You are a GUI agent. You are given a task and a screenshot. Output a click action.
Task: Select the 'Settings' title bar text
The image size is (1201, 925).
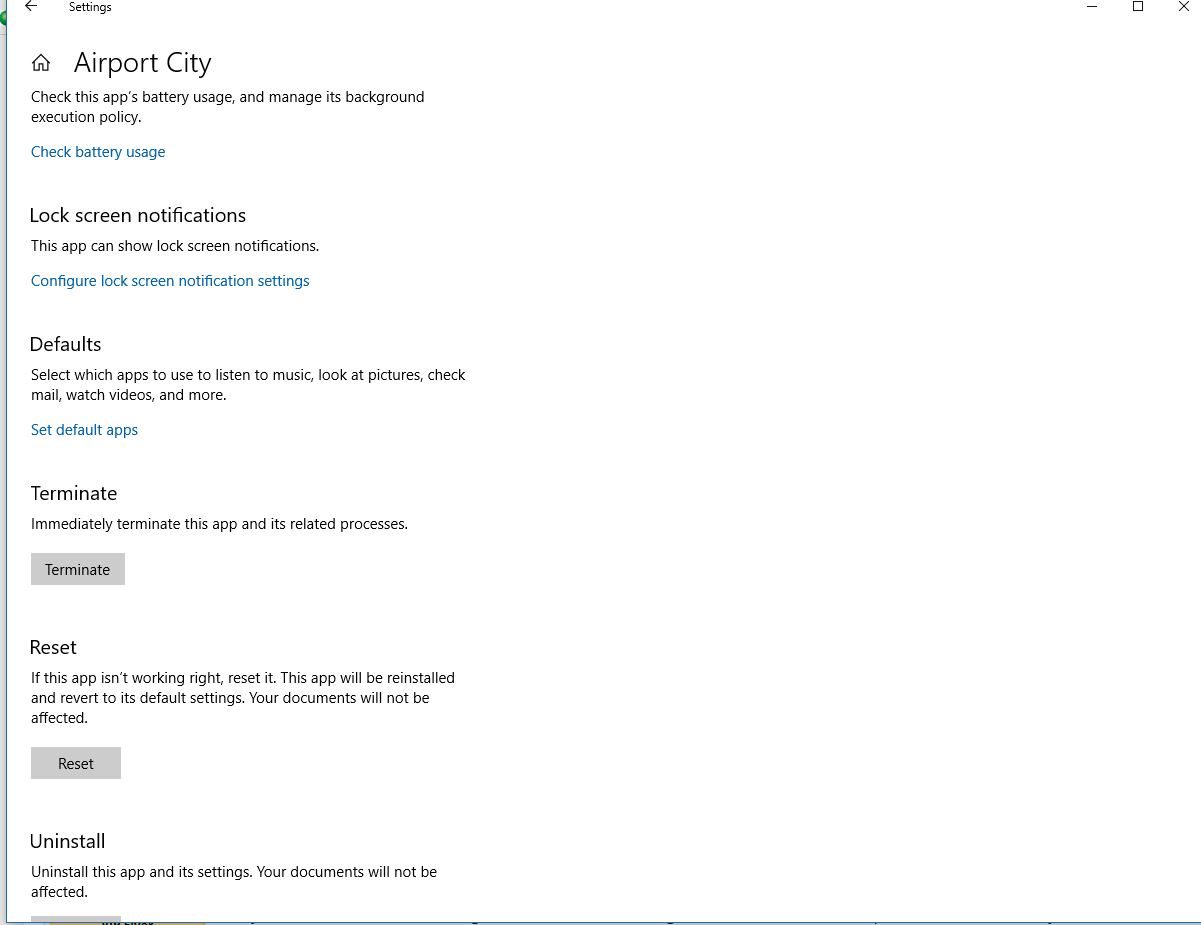[90, 7]
